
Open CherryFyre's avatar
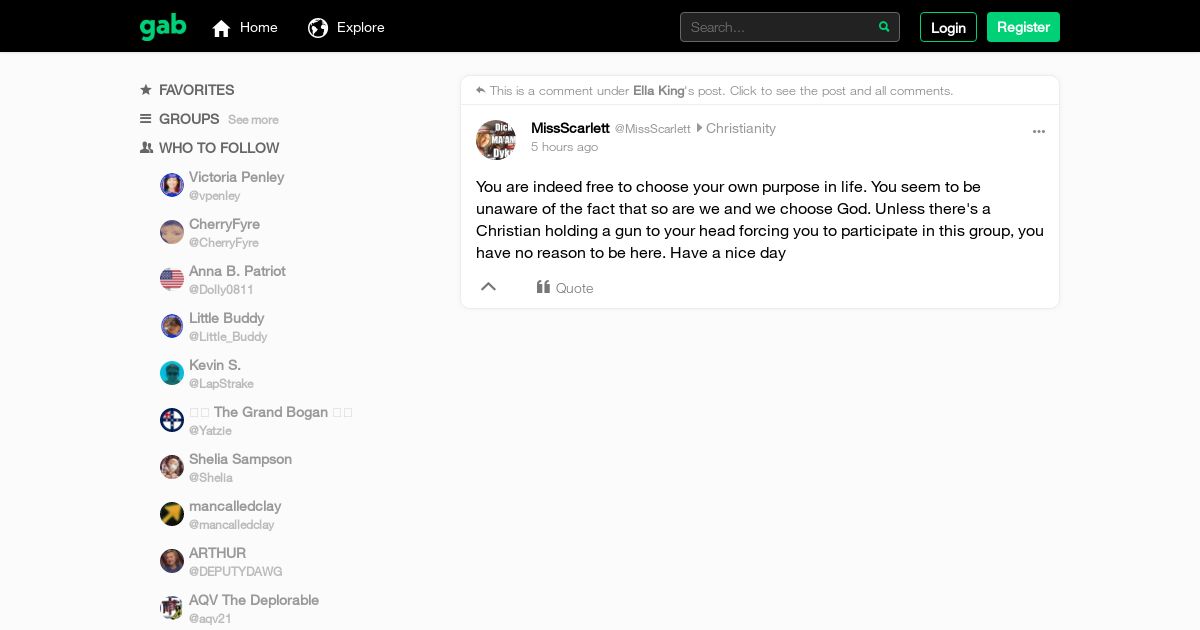coord(172,232)
